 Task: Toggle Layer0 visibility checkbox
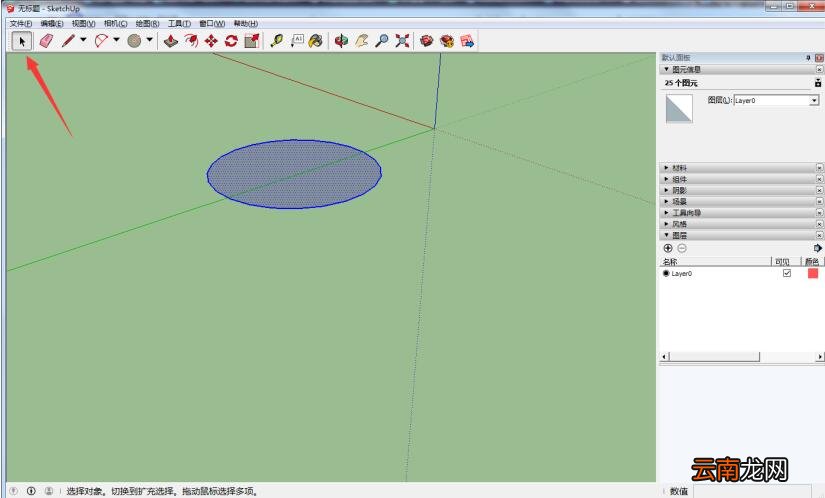pyautogui.click(x=787, y=273)
